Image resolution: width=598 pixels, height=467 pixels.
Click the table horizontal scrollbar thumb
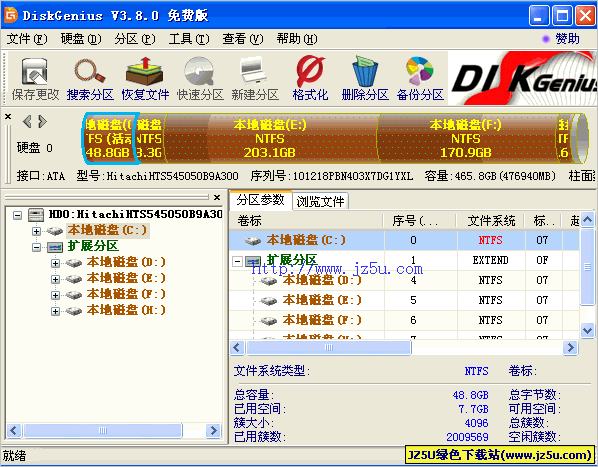click(x=329, y=347)
